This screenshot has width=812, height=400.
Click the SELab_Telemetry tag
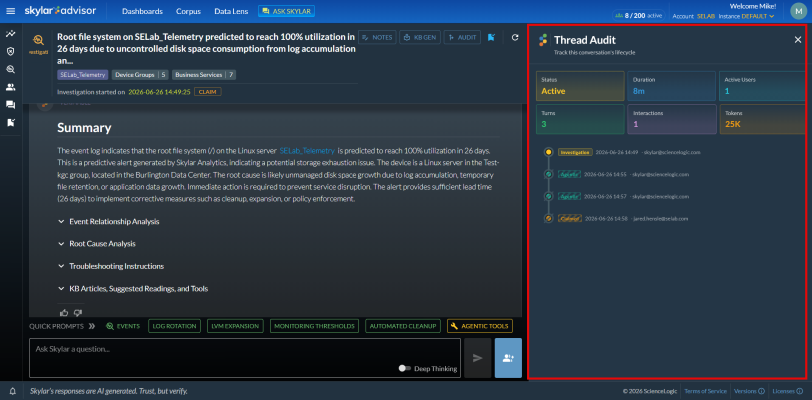pyautogui.click(x=83, y=75)
